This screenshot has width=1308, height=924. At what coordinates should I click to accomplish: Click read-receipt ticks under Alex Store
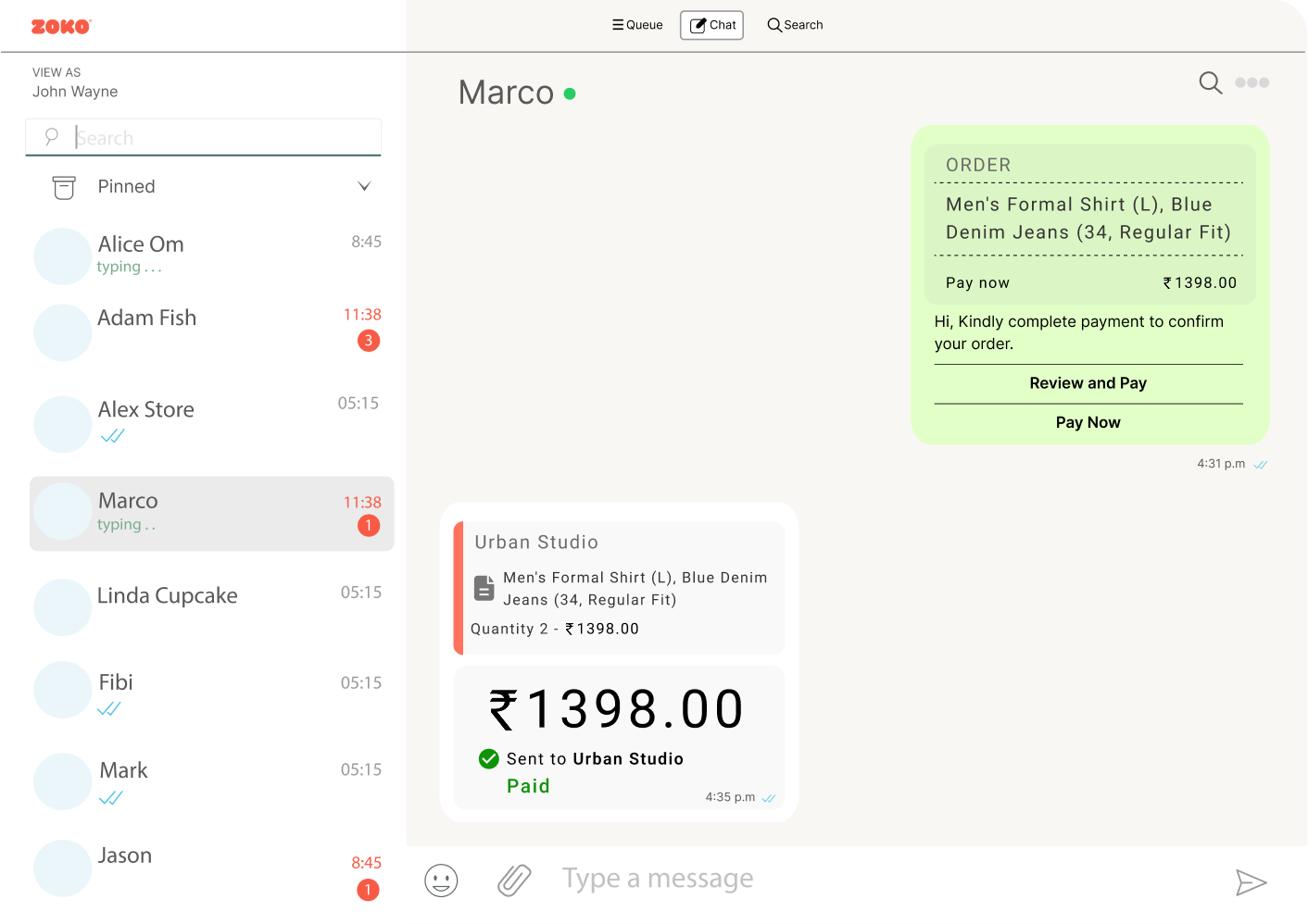112,436
